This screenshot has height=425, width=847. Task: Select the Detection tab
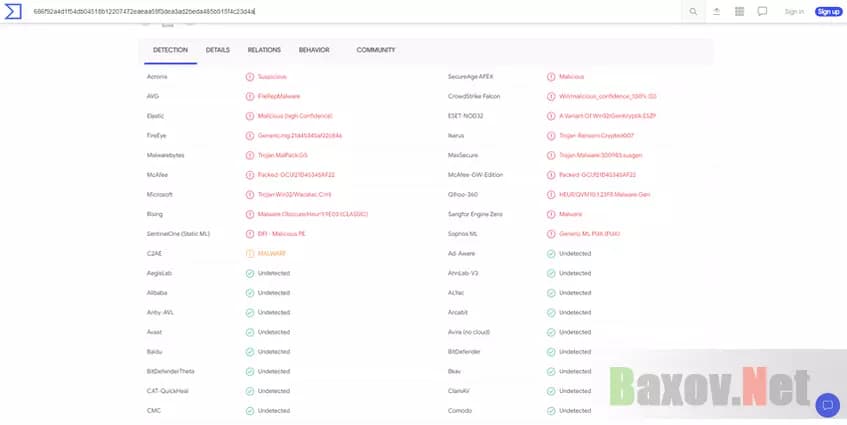(170, 50)
